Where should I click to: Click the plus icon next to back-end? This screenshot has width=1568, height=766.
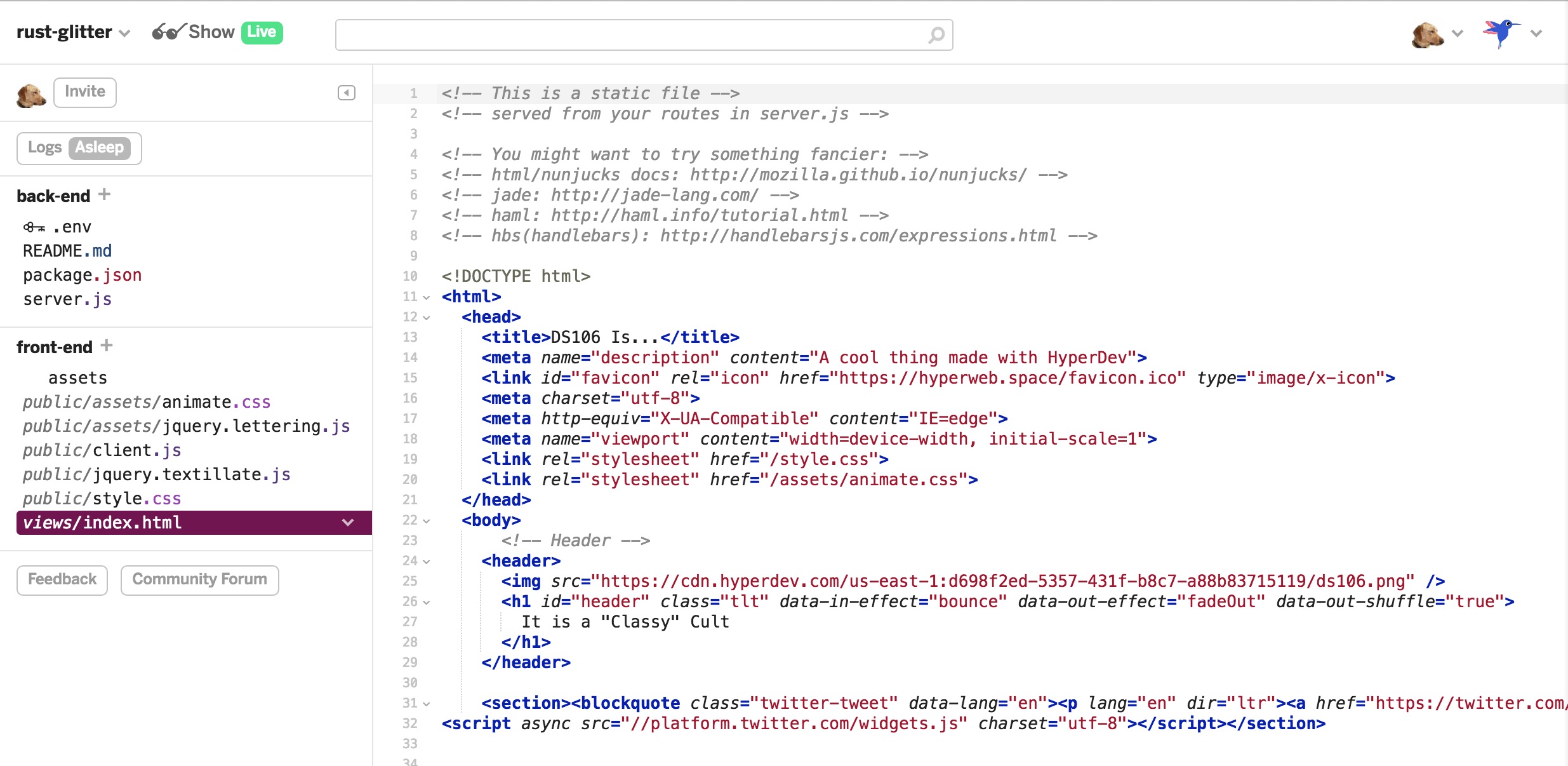(105, 195)
